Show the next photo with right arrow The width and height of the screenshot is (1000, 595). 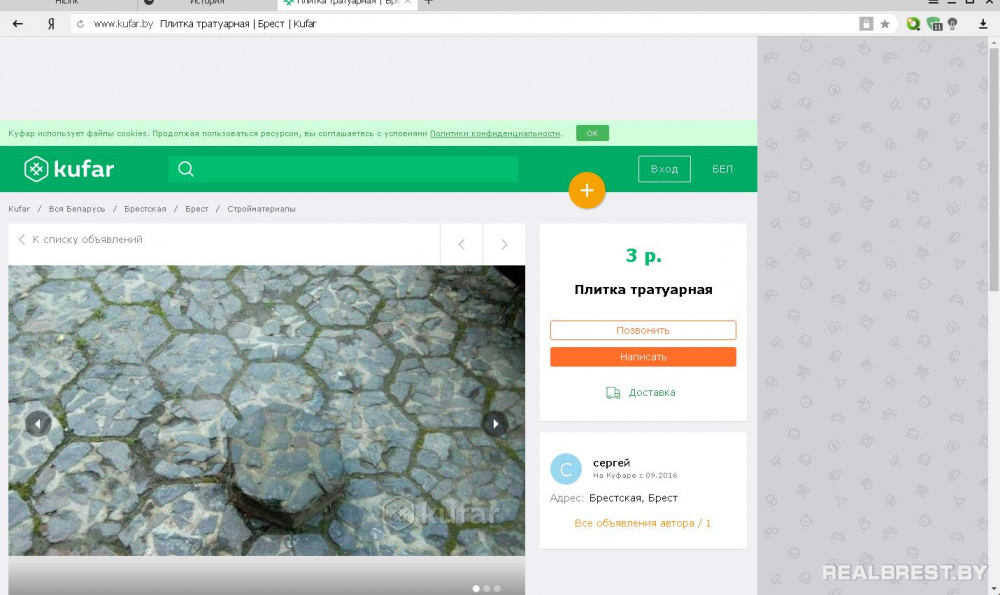[x=495, y=424]
